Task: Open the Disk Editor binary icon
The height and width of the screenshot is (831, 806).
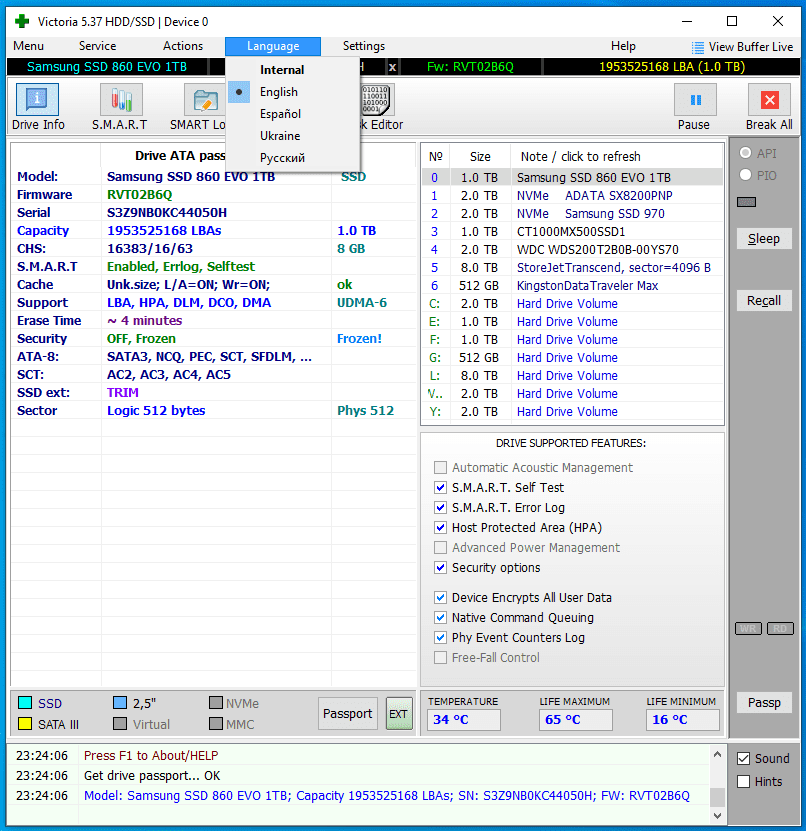Action: (376, 100)
